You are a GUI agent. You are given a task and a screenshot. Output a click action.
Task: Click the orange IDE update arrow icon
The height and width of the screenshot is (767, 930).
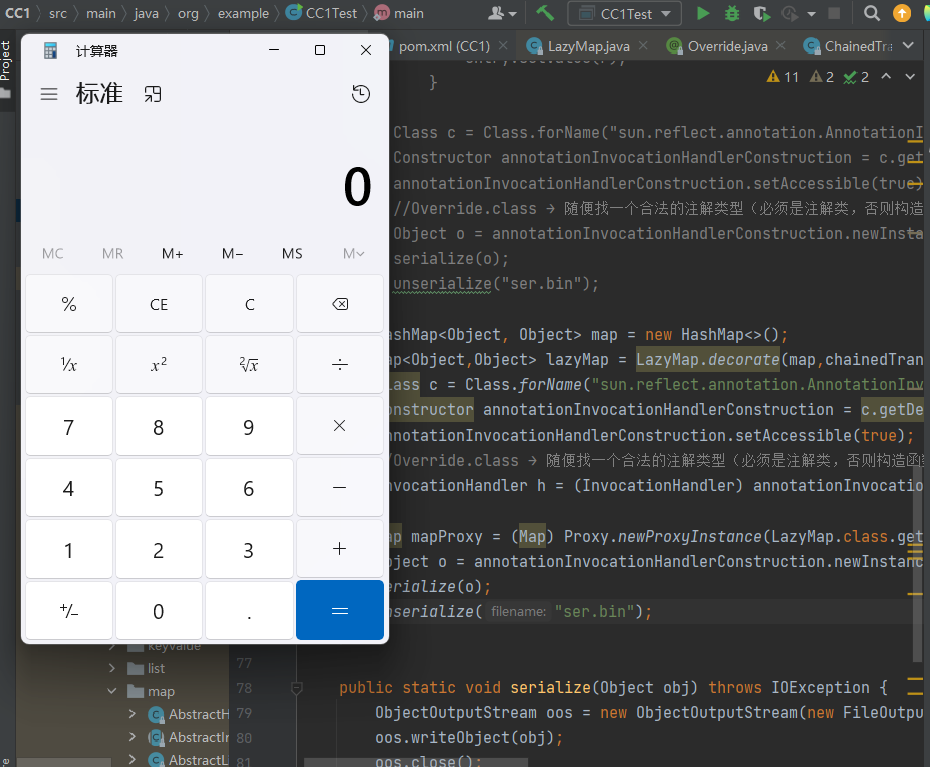pos(902,13)
